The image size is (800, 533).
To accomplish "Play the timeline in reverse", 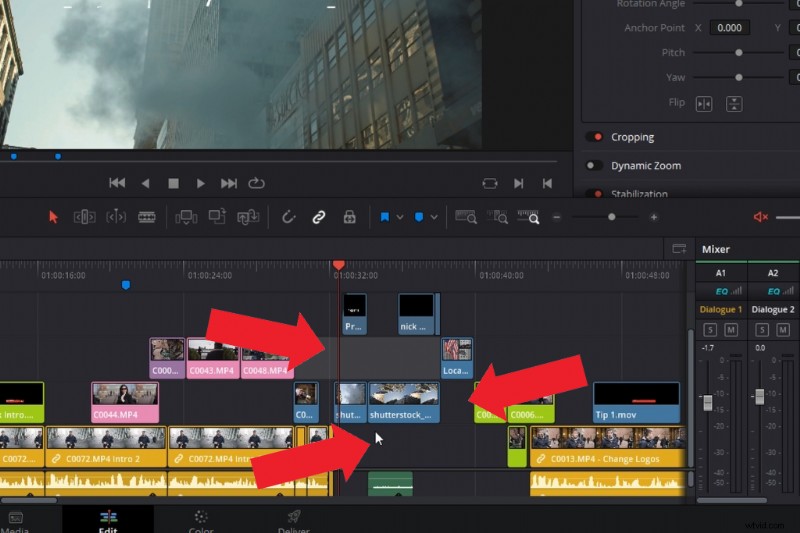I will [x=145, y=183].
